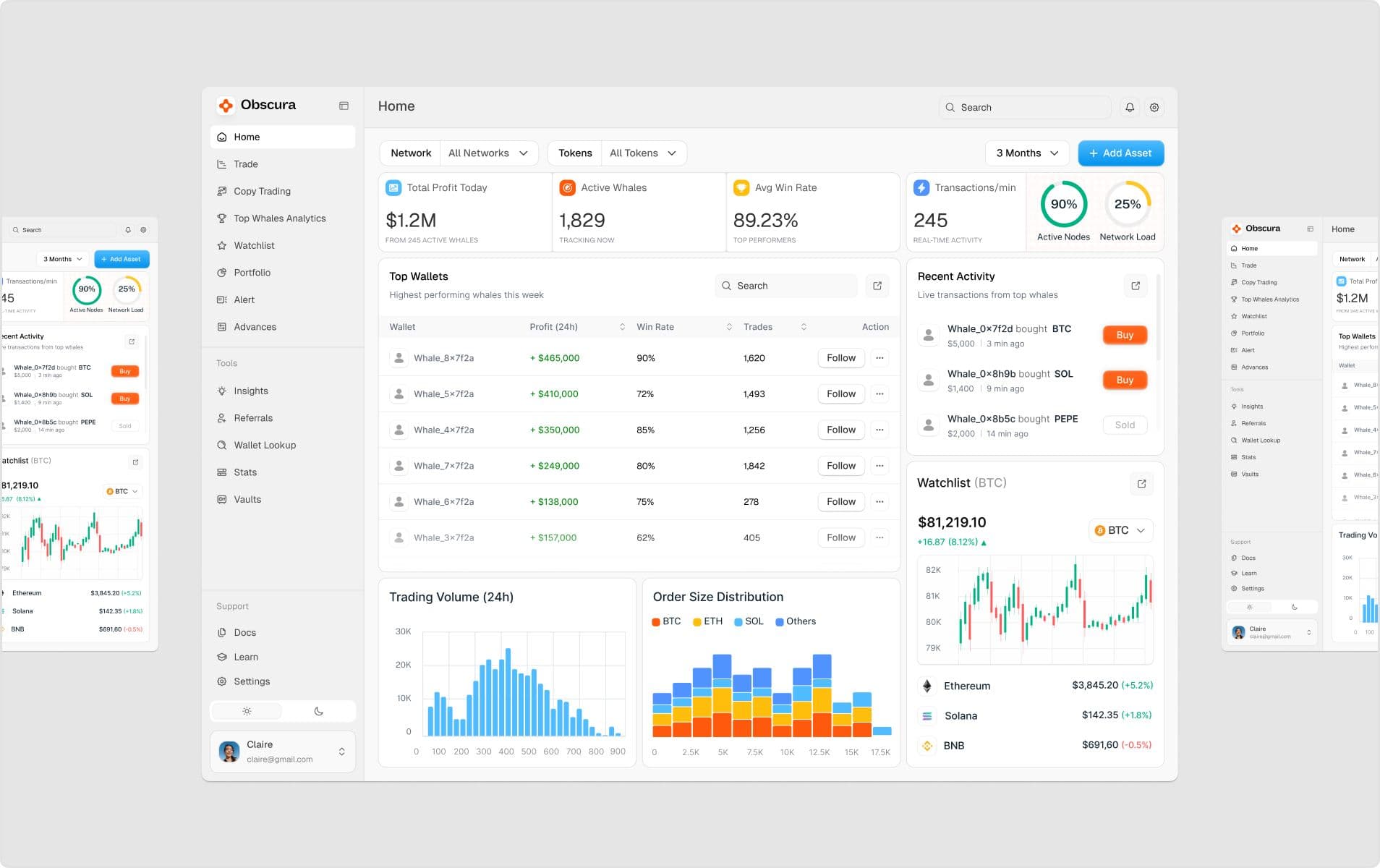Click the Add Asset button
This screenshot has height=868, width=1380.
1120,153
